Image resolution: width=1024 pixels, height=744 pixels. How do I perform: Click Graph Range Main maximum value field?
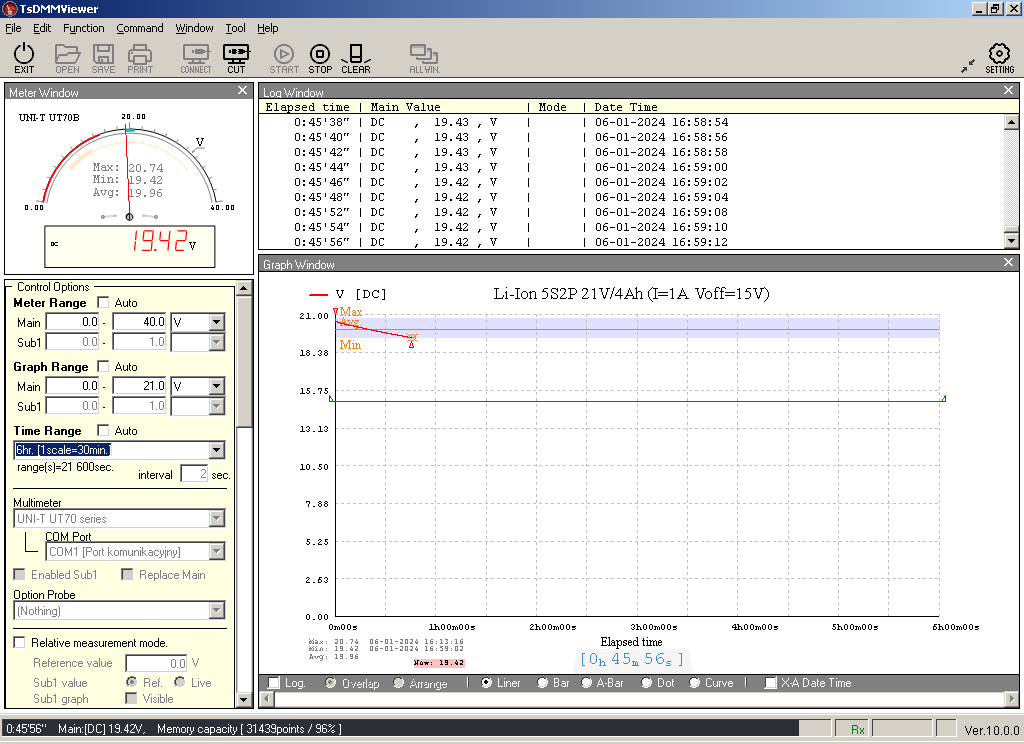tap(139, 387)
